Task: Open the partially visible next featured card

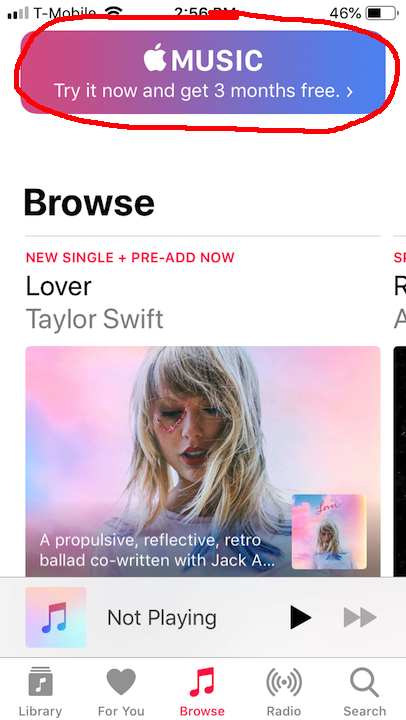Action: (400, 413)
